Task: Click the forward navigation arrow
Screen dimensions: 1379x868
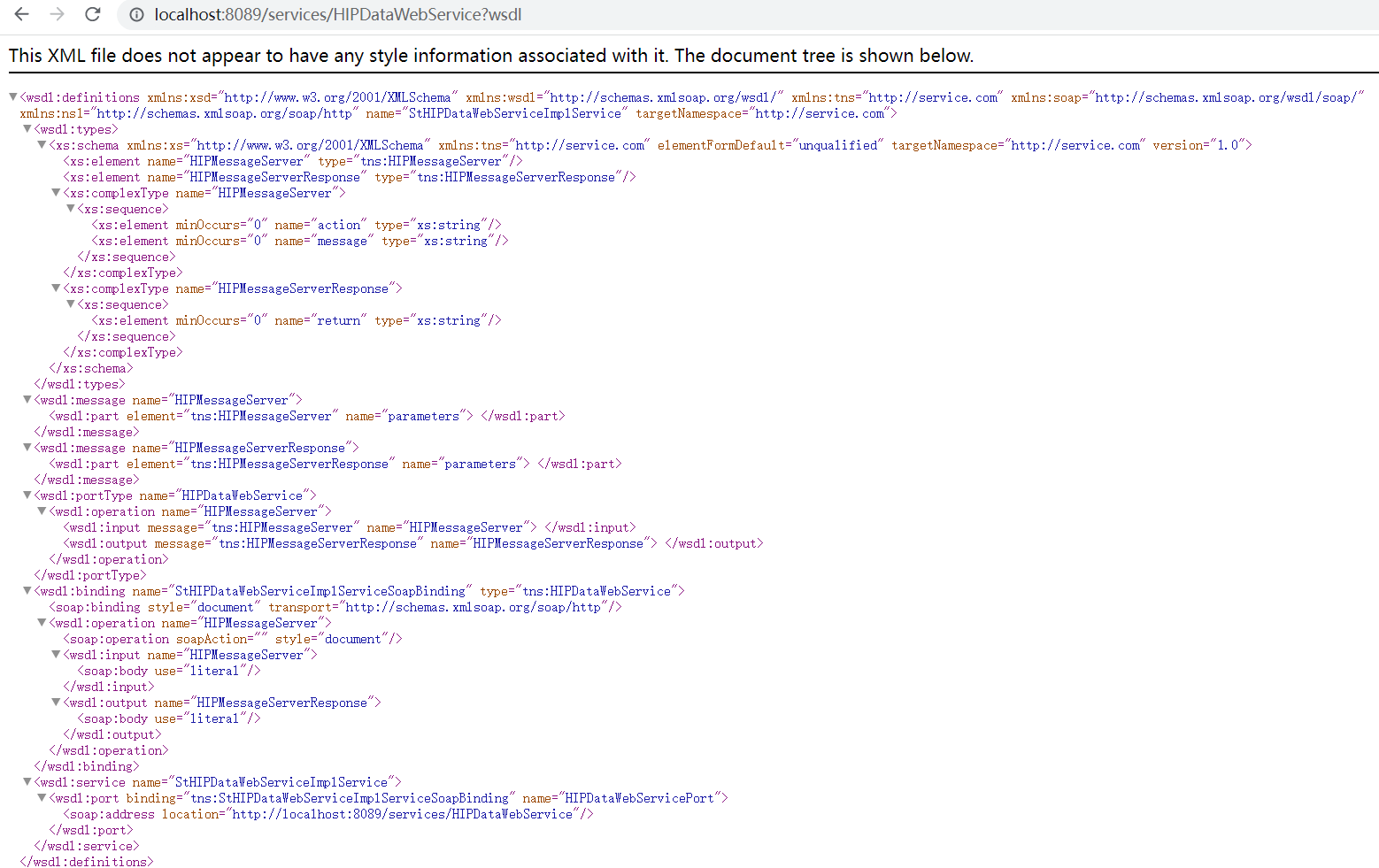Action: (x=57, y=14)
